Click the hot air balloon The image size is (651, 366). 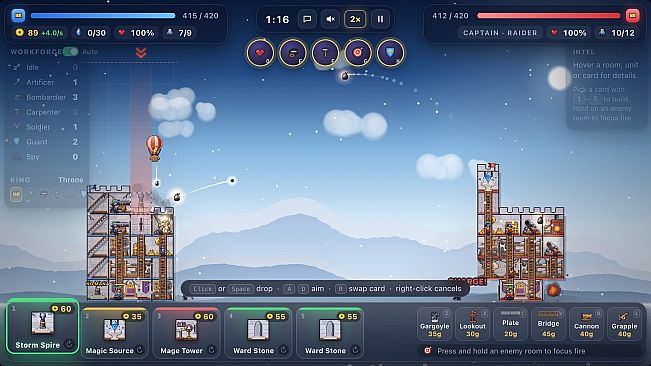click(x=154, y=148)
